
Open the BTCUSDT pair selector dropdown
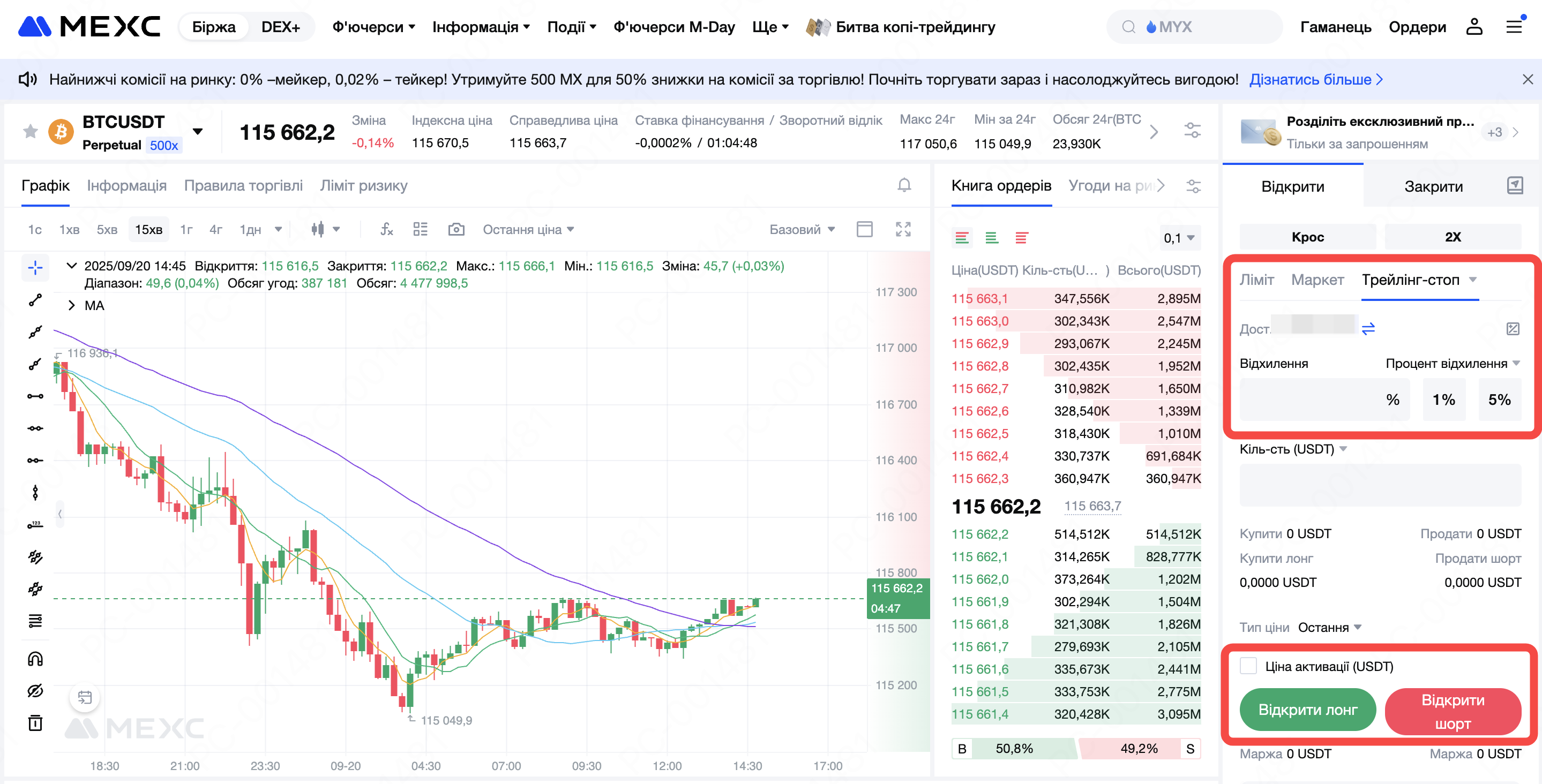click(198, 132)
